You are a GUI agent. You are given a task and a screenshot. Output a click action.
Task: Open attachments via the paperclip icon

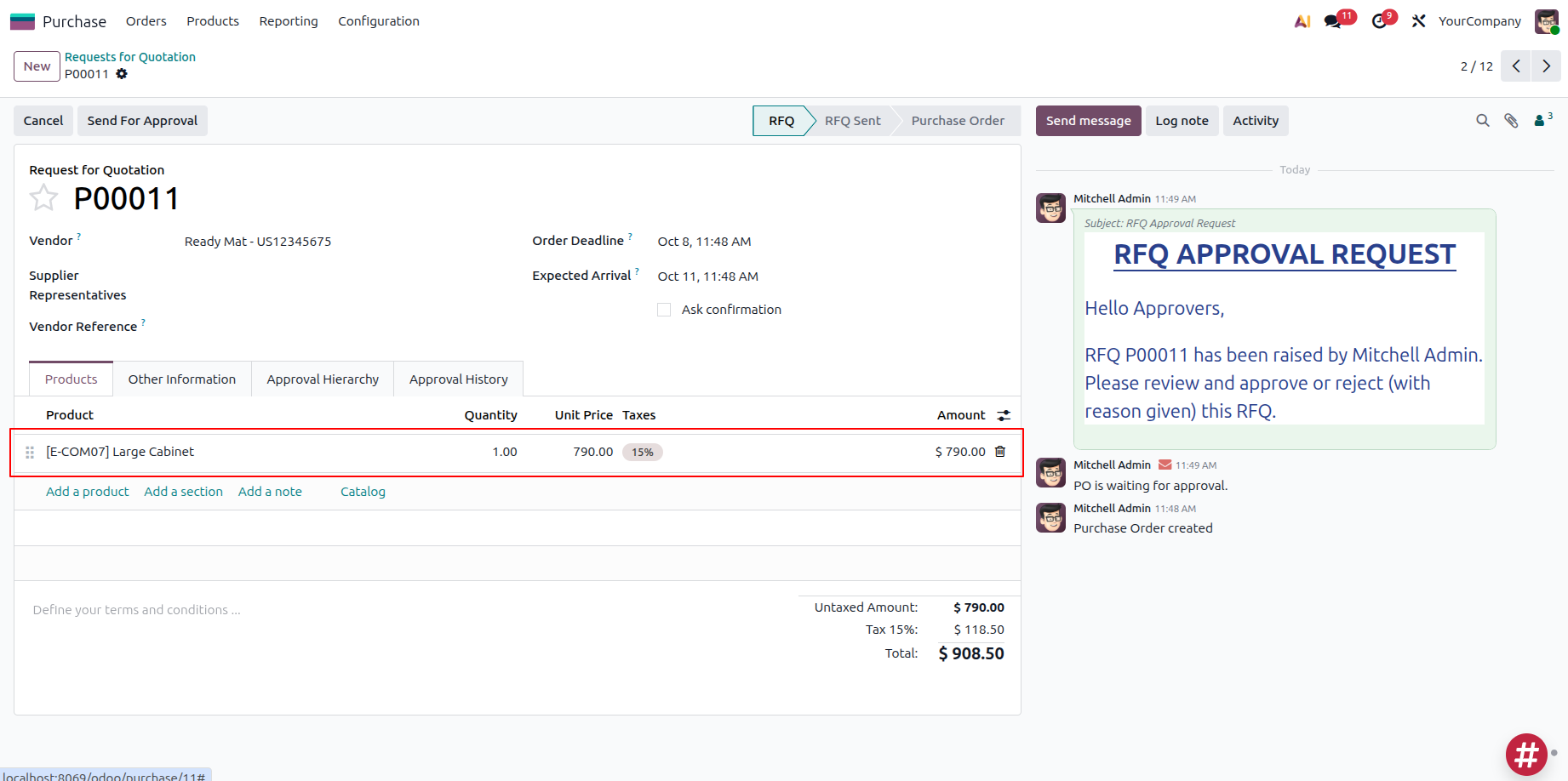tap(1512, 121)
